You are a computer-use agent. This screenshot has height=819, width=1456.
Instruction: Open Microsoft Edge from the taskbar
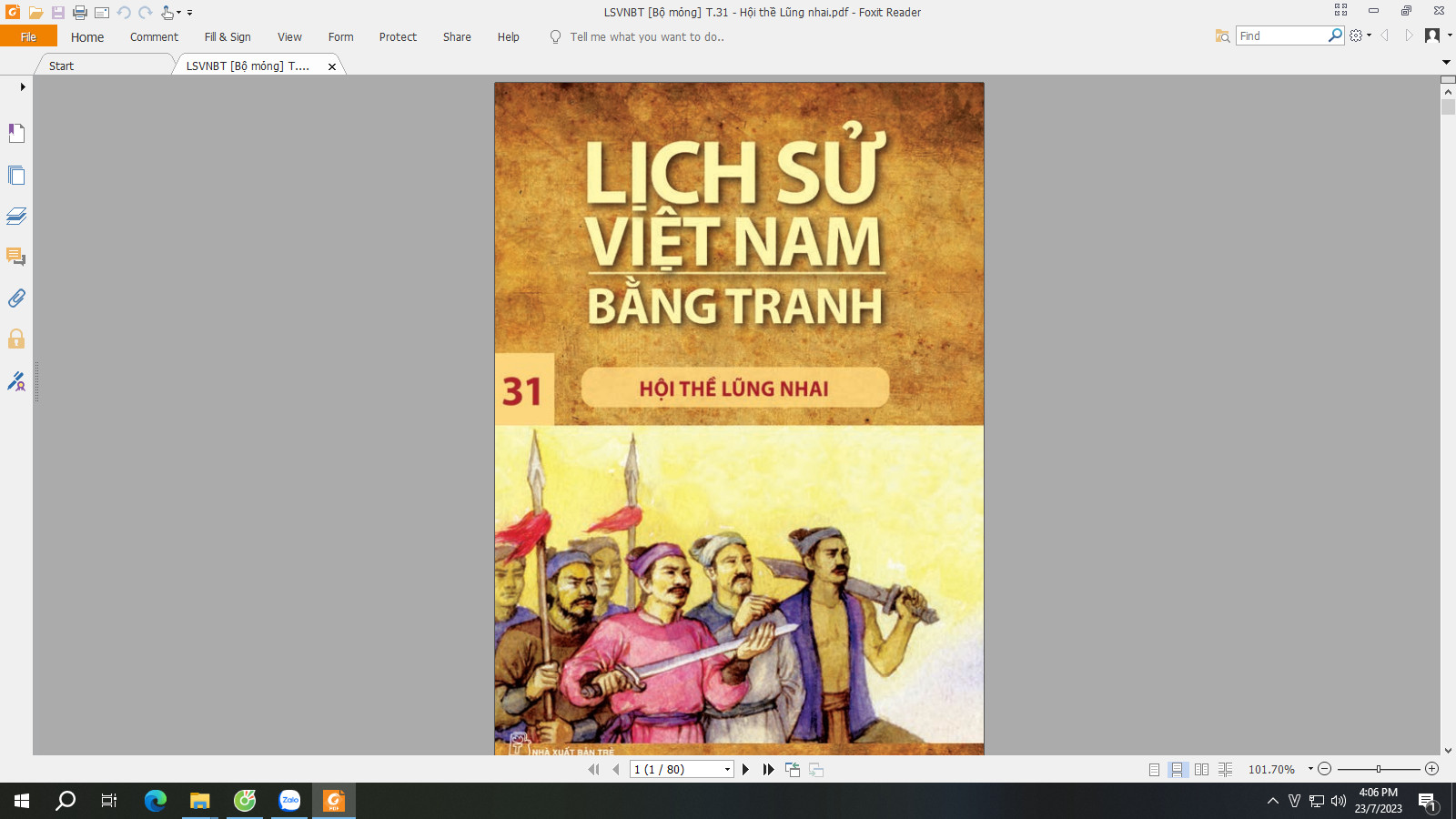coord(156,801)
